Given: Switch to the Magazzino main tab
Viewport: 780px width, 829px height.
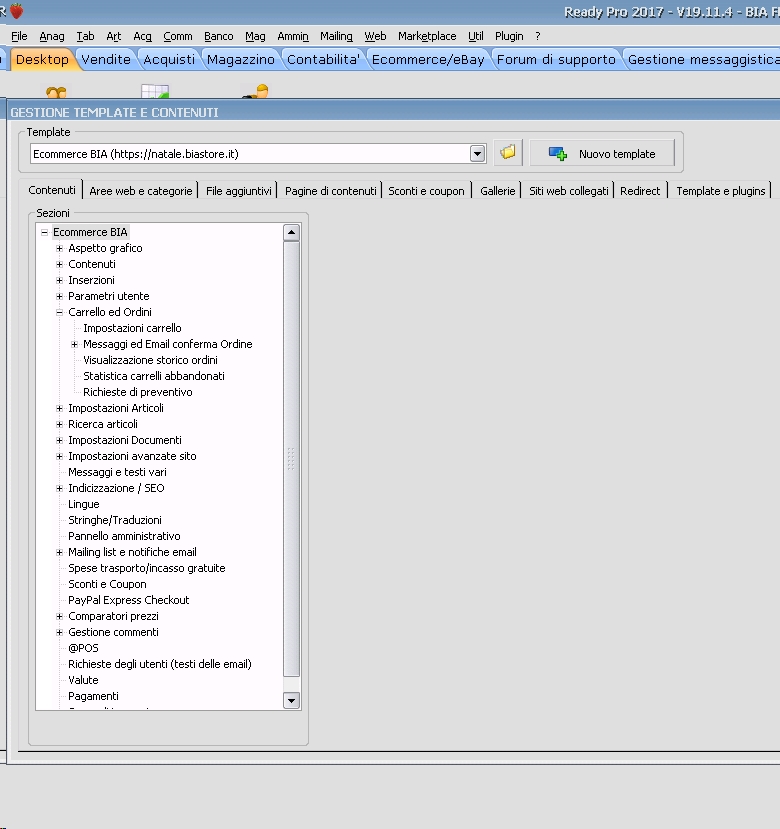Looking at the screenshot, I should [x=240, y=59].
